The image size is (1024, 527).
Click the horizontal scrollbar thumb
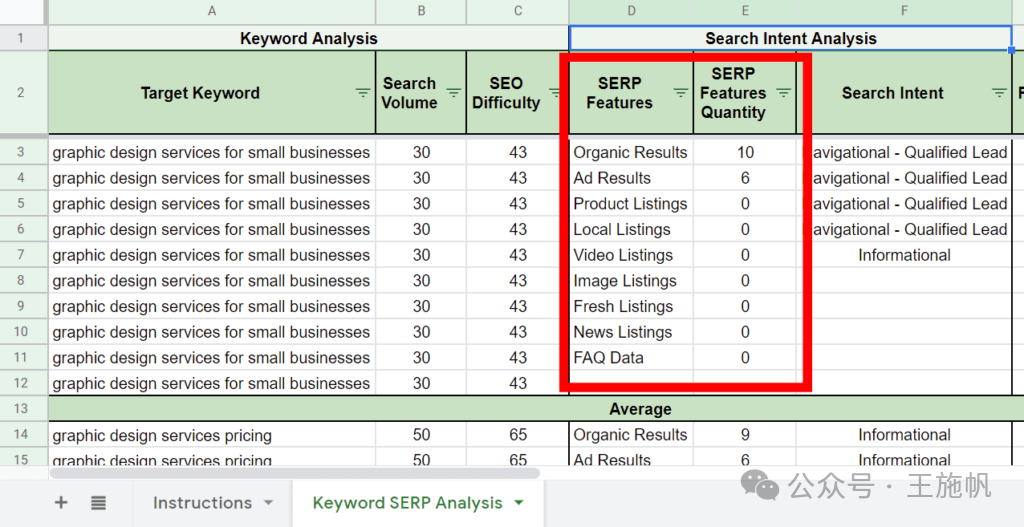coord(295,473)
